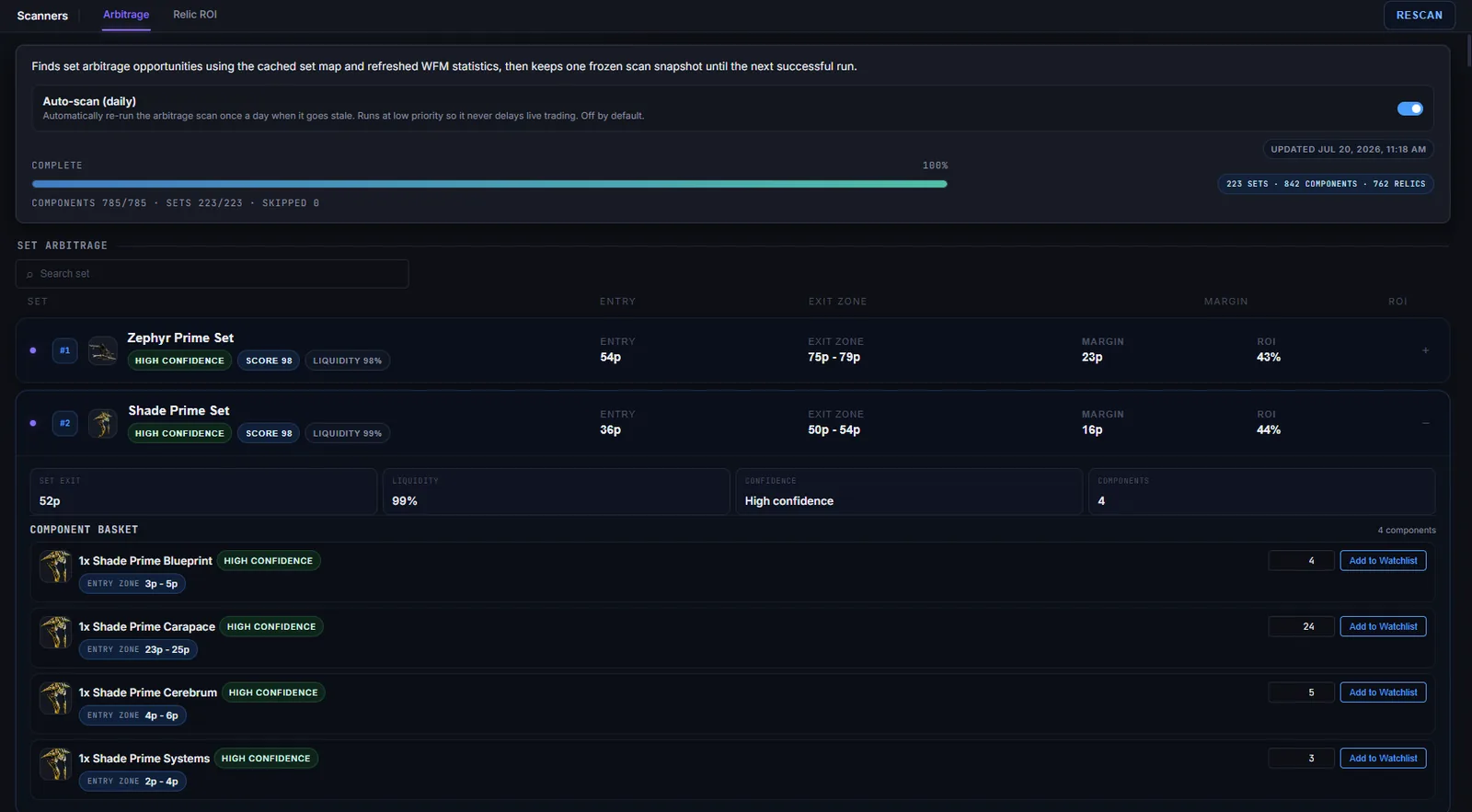Click the ENTRY ZONE 4p - 6p pill
Viewport: 1472px width, 812px height.
[x=132, y=715]
